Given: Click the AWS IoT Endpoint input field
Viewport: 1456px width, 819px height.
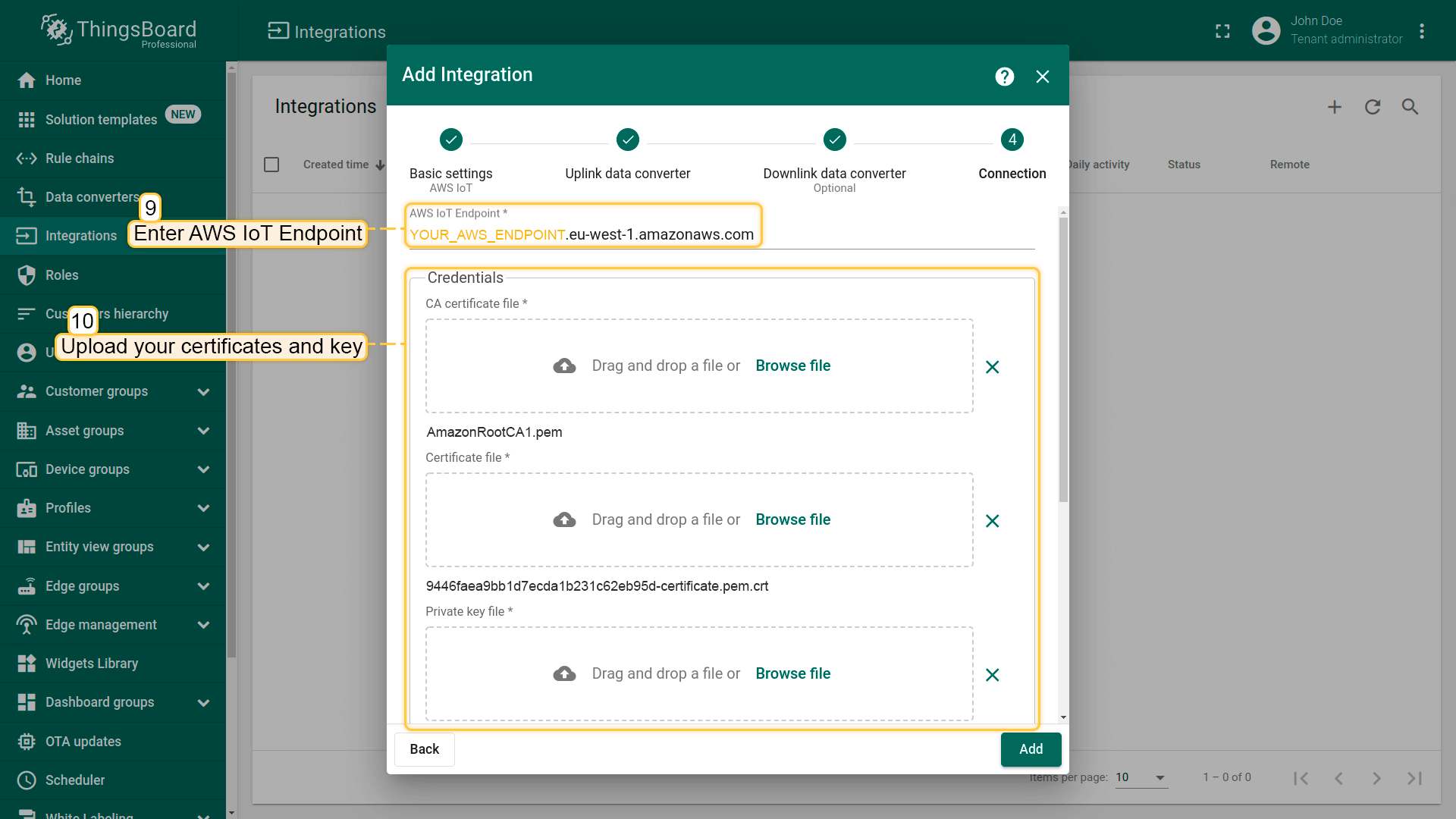Looking at the screenshot, I should [x=720, y=235].
